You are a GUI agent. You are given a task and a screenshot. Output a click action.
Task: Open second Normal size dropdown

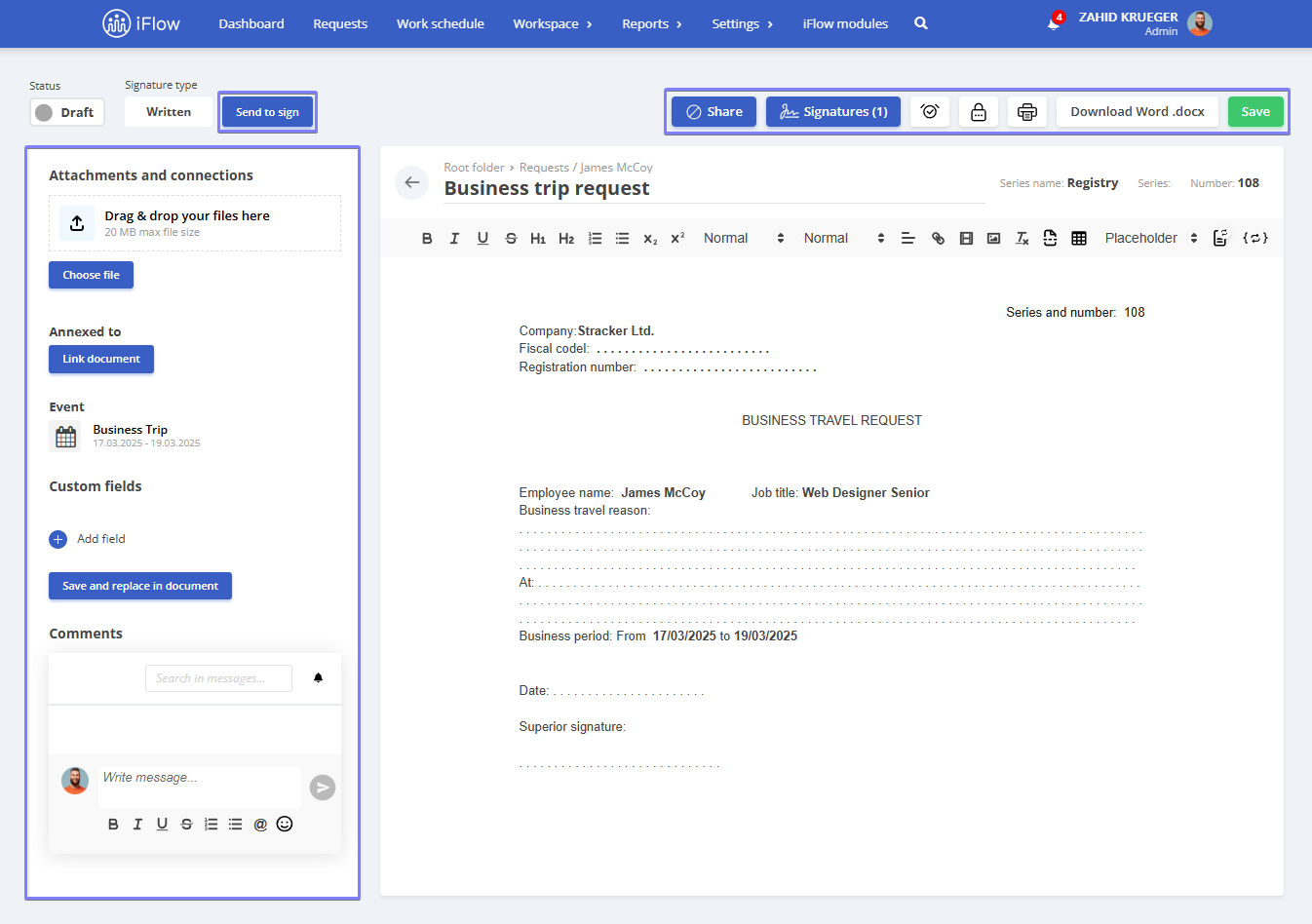(x=844, y=238)
